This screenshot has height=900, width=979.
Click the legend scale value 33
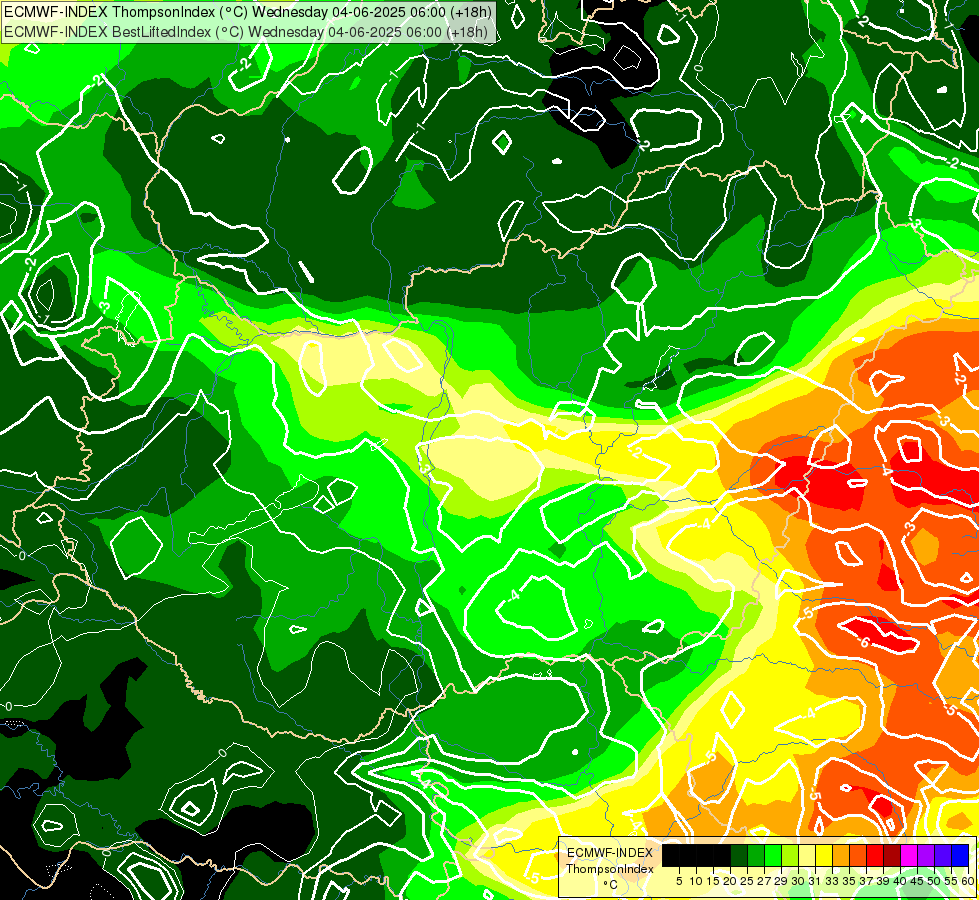pos(832,881)
